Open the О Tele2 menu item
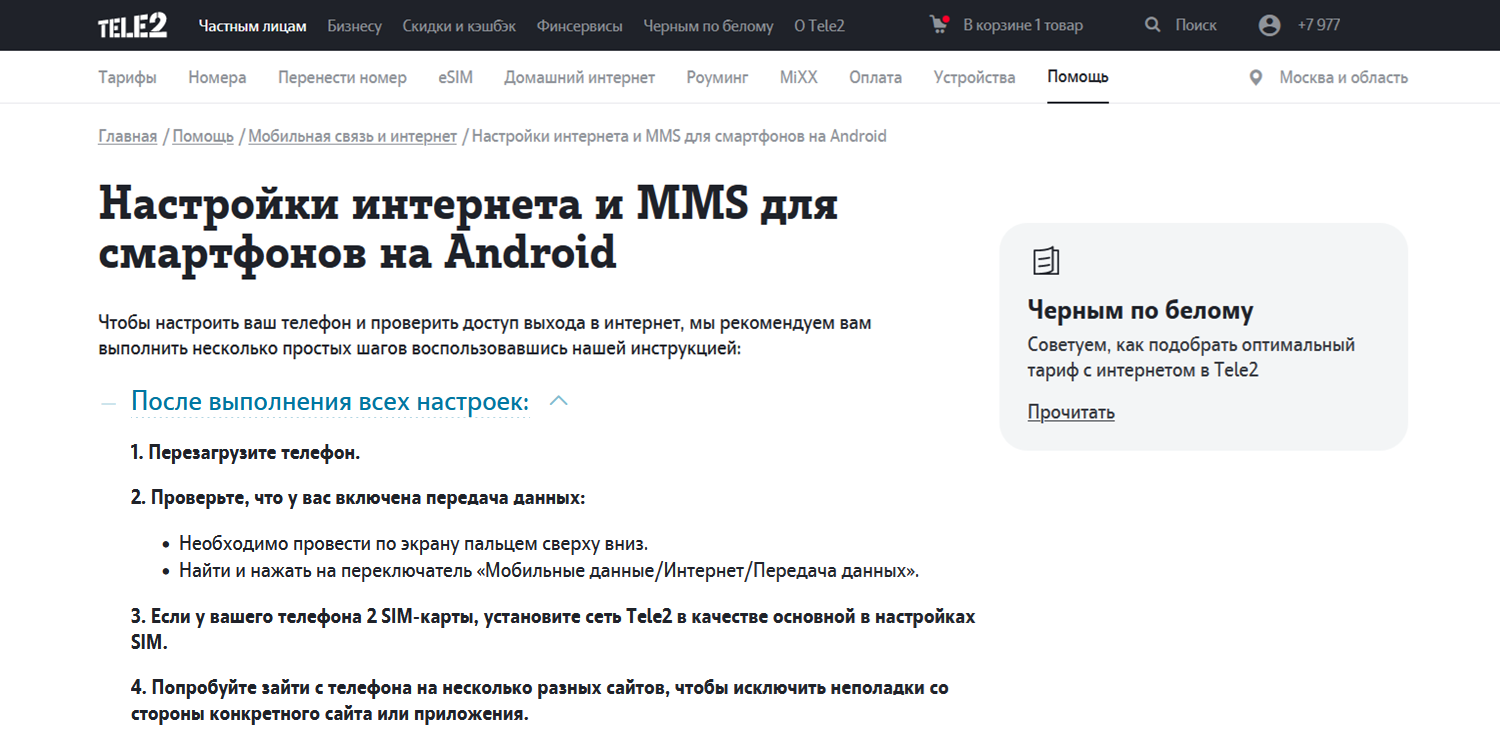 819,26
